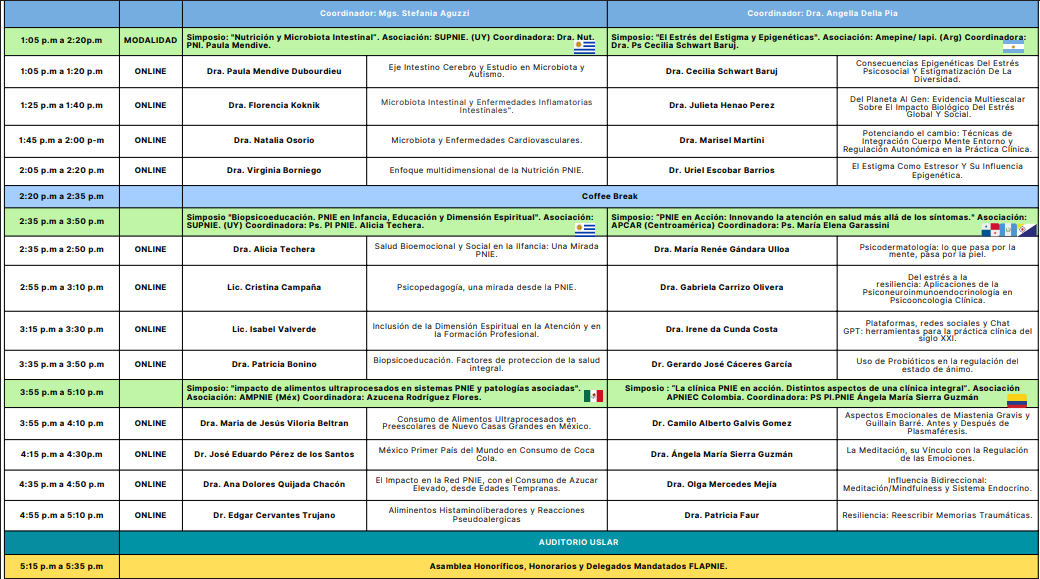Image resolution: width=1040 pixels, height=579 pixels.
Task: Click the 2:20 p.m a 2:35 p.m time cell
Action: click(61, 197)
